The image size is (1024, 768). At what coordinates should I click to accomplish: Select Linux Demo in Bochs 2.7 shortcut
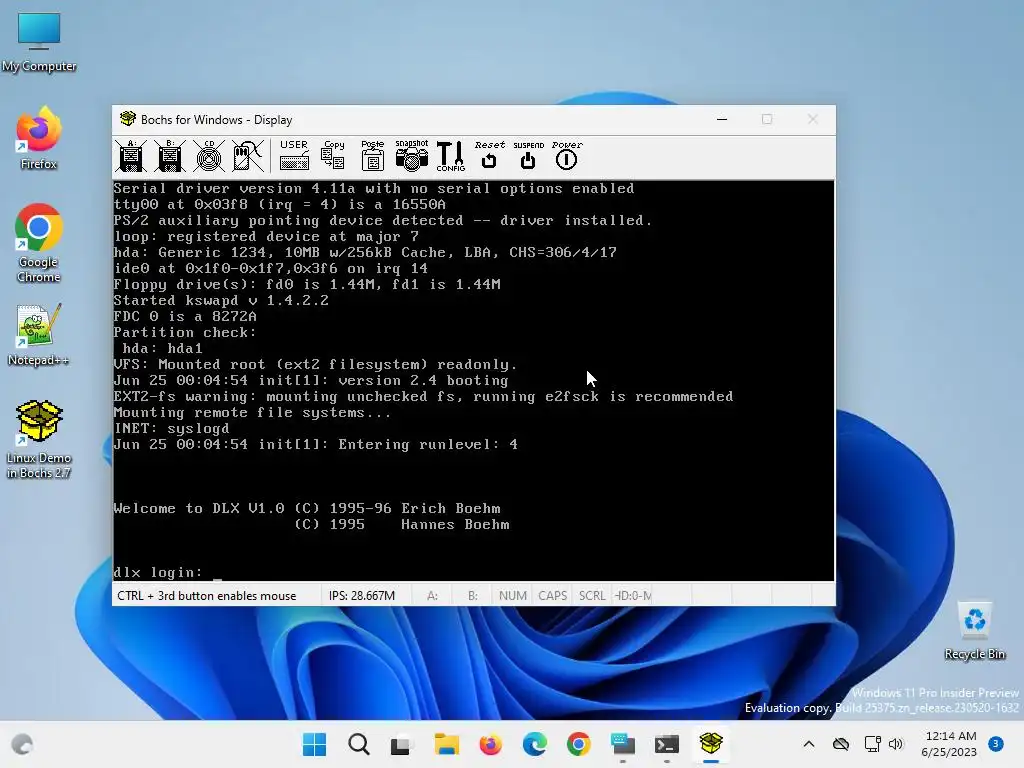(39, 440)
